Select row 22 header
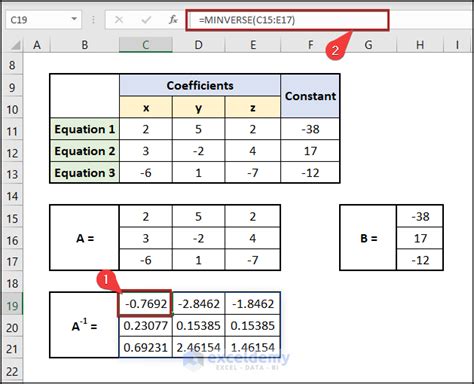The image size is (474, 384). [12, 371]
